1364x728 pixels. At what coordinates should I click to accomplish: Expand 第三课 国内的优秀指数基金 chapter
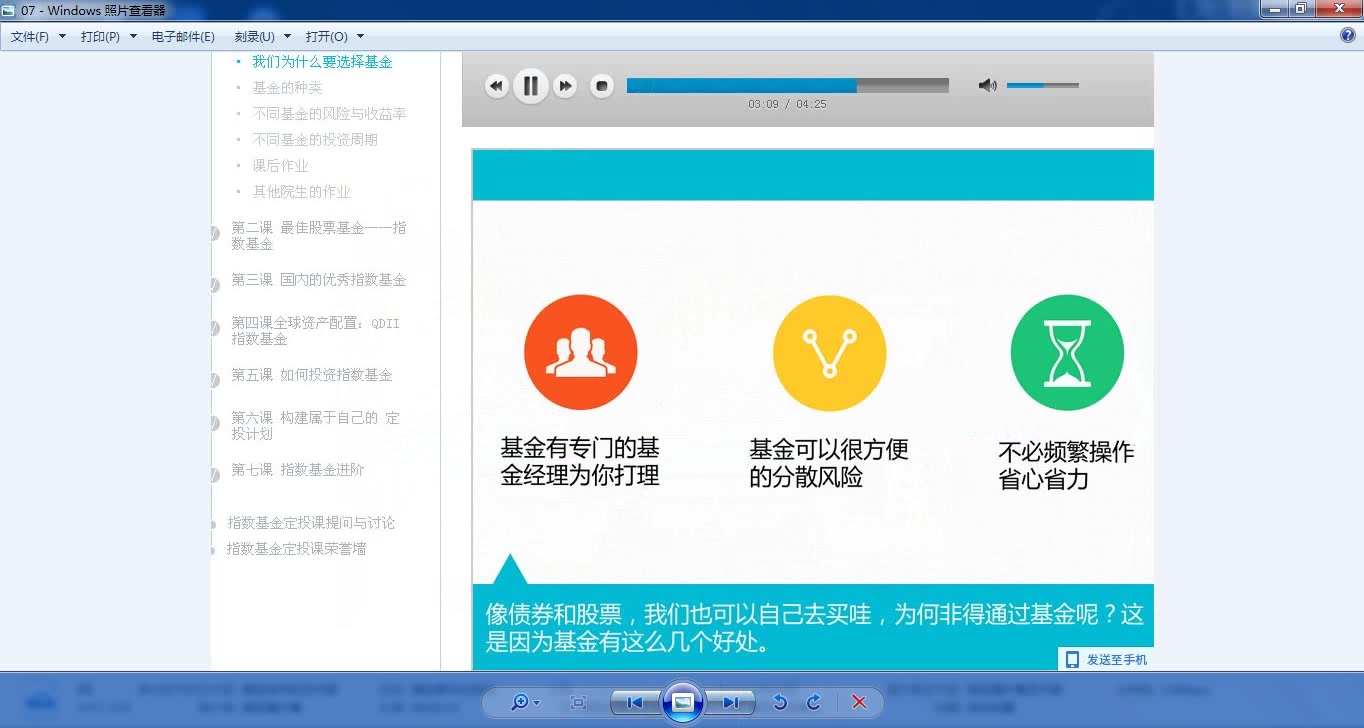tap(319, 280)
